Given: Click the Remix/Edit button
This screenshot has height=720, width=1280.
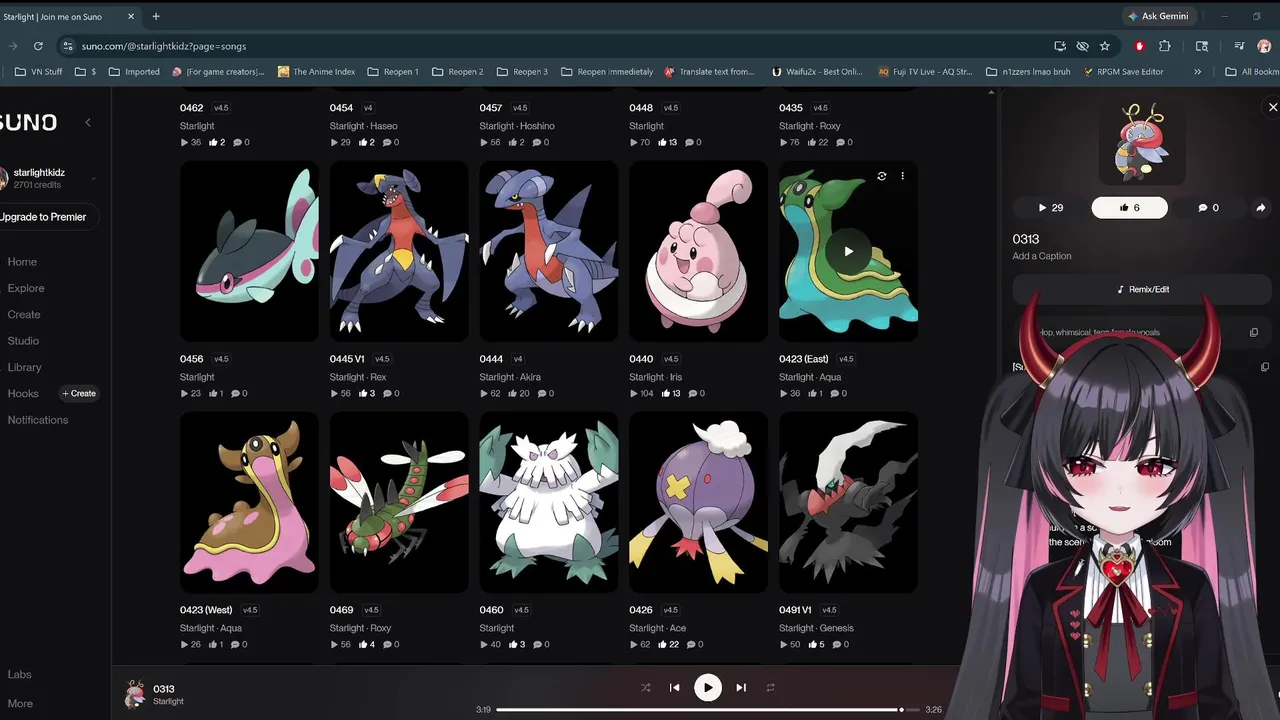Looking at the screenshot, I should (x=1142, y=289).
